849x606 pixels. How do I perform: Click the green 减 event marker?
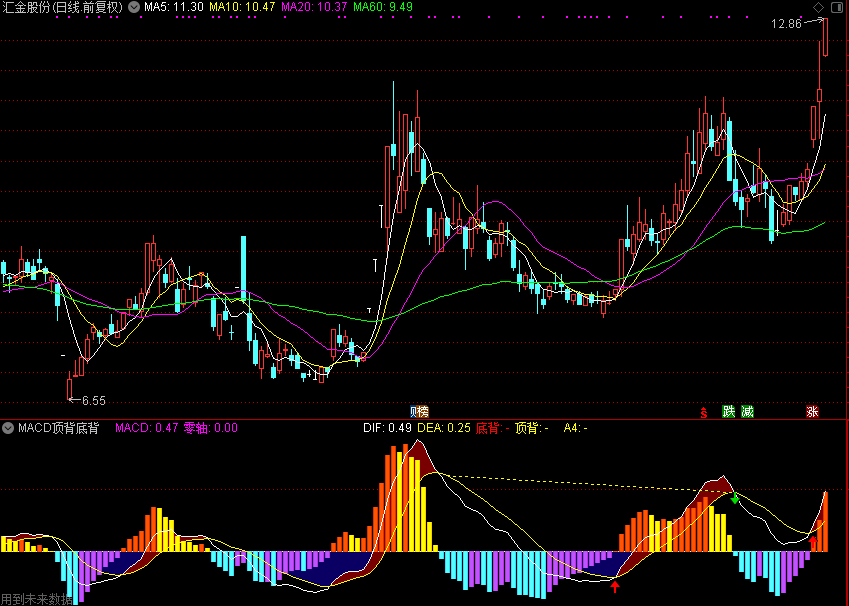point(747,411)
